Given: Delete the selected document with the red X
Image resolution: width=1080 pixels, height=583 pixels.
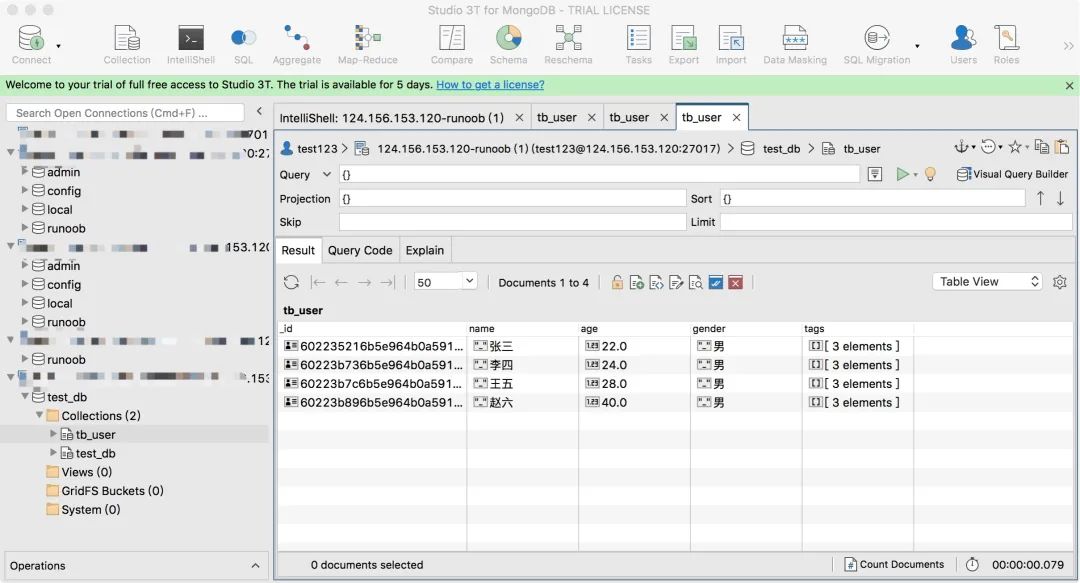Looking at the screenshot, I should [x=736, y=283].
